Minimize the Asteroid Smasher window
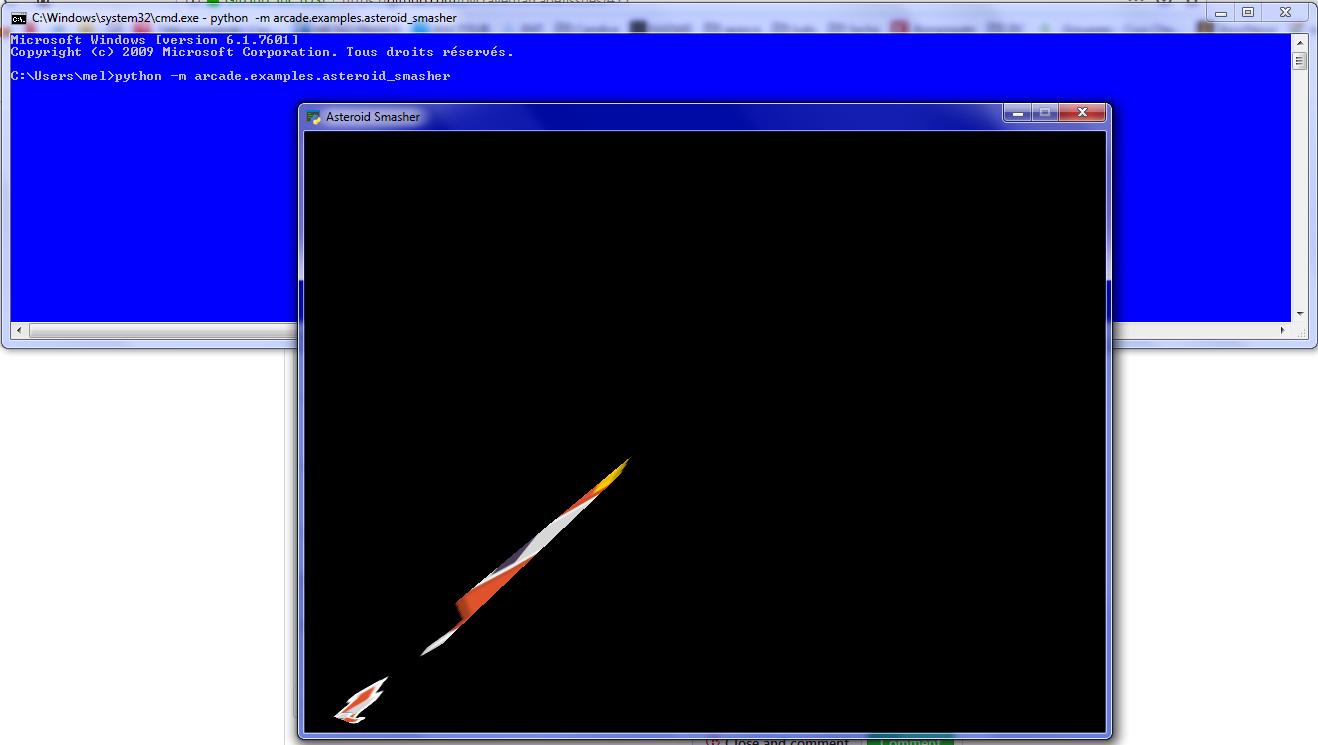Viewport: 1318px width, 745px height. pos(1017,113)
